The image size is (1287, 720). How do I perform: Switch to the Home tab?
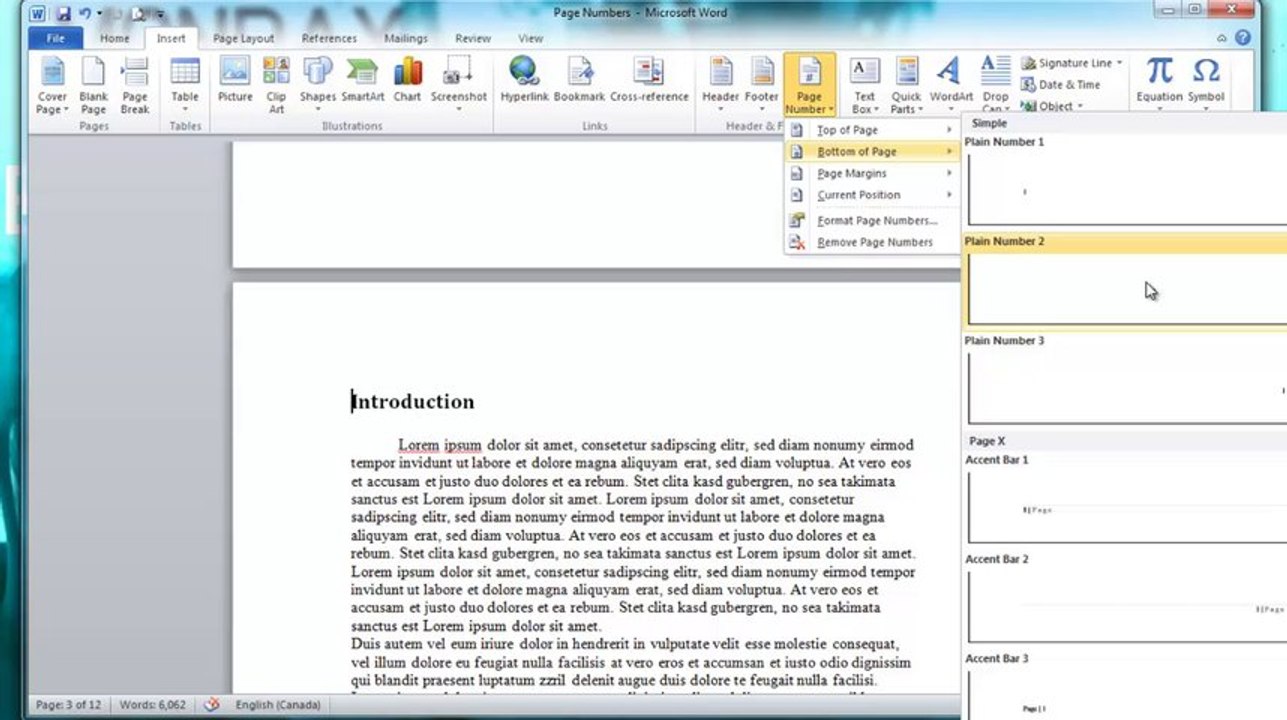(x=114, y=38)
